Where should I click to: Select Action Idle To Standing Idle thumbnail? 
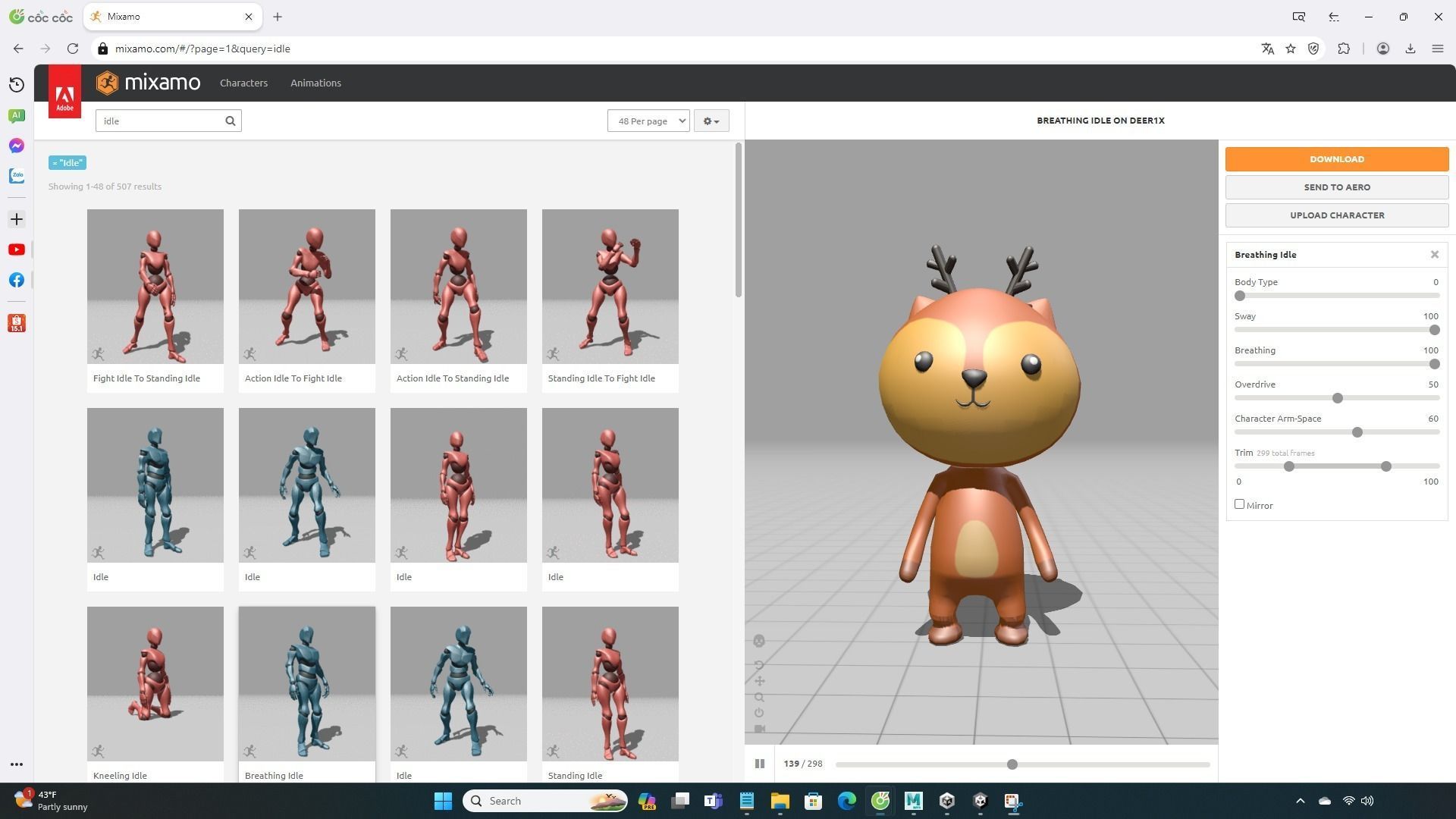click(459, 287)
